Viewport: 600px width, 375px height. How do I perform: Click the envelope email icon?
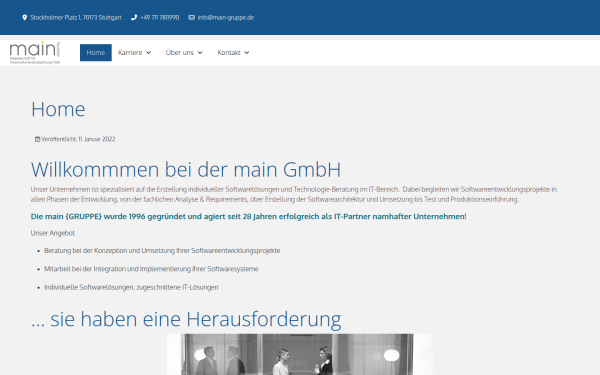point(192,18)
